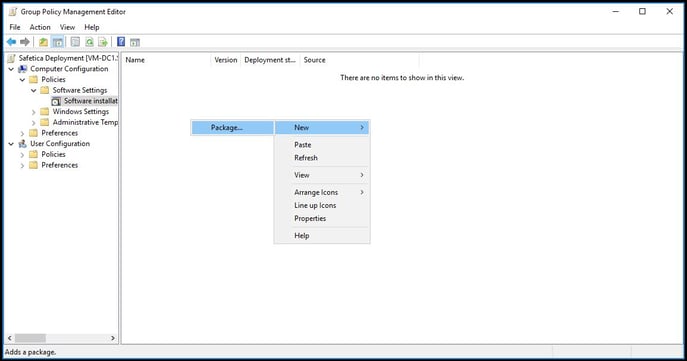The image size is (687, 361).
Task: Click the Export List toolbar icon
Action: pyautogui.click(x=103, y=42)
